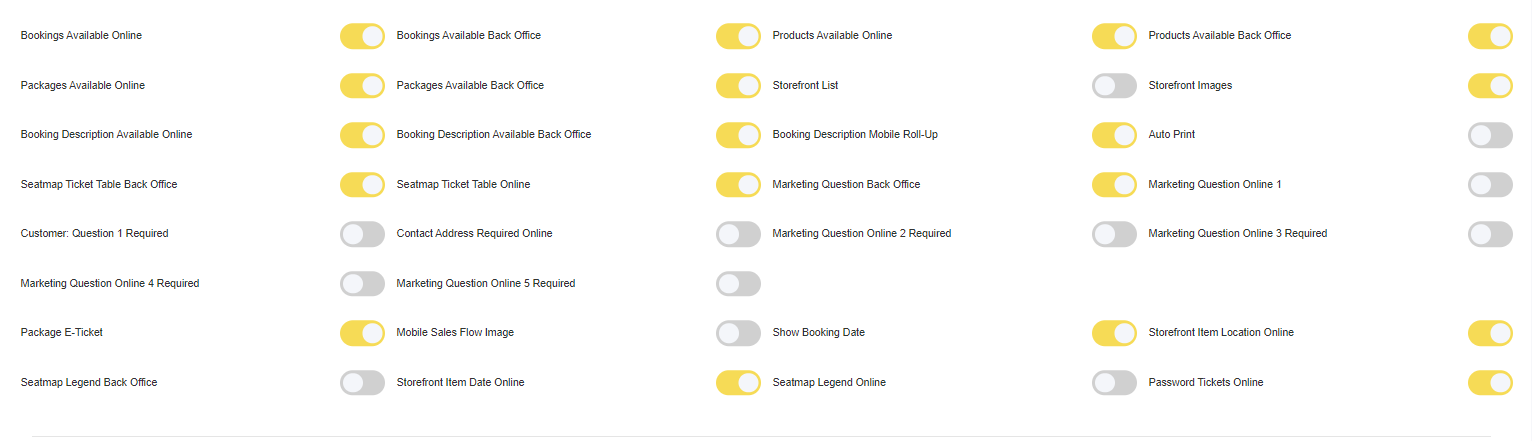Switch on Marketing Question Online 3 Required

coord(1490,234)
